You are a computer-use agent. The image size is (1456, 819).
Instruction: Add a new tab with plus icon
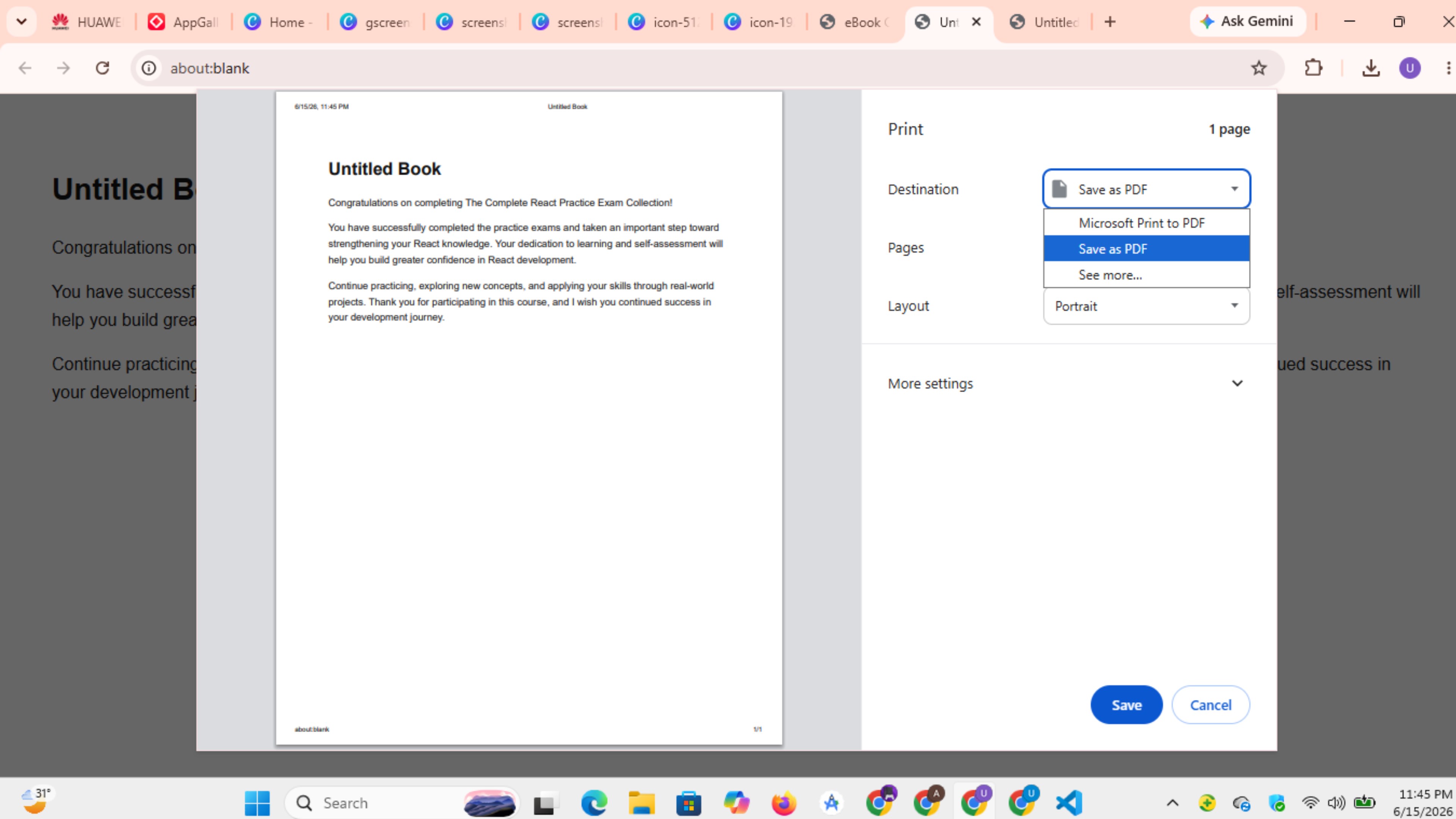1110,22
